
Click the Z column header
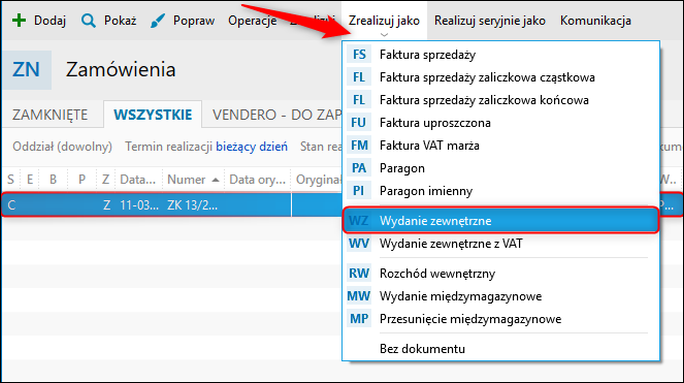[x=106, y=179]
